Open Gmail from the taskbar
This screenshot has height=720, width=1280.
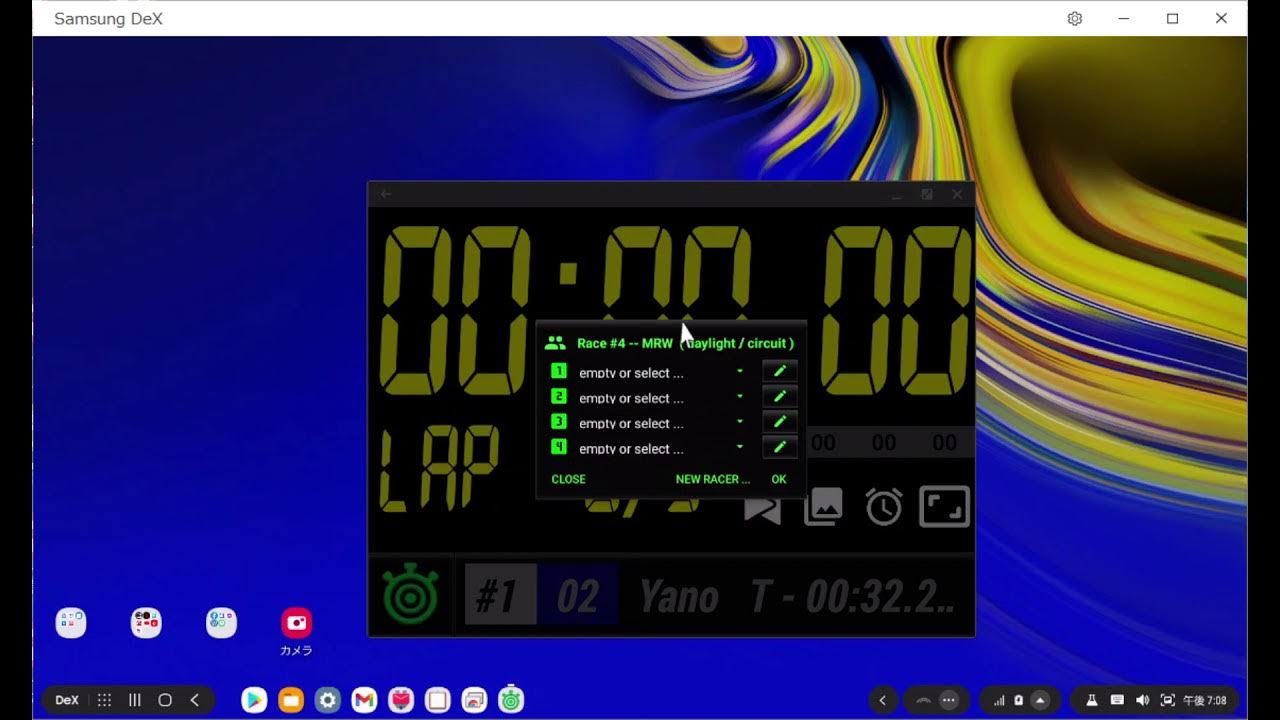point(364,700)
